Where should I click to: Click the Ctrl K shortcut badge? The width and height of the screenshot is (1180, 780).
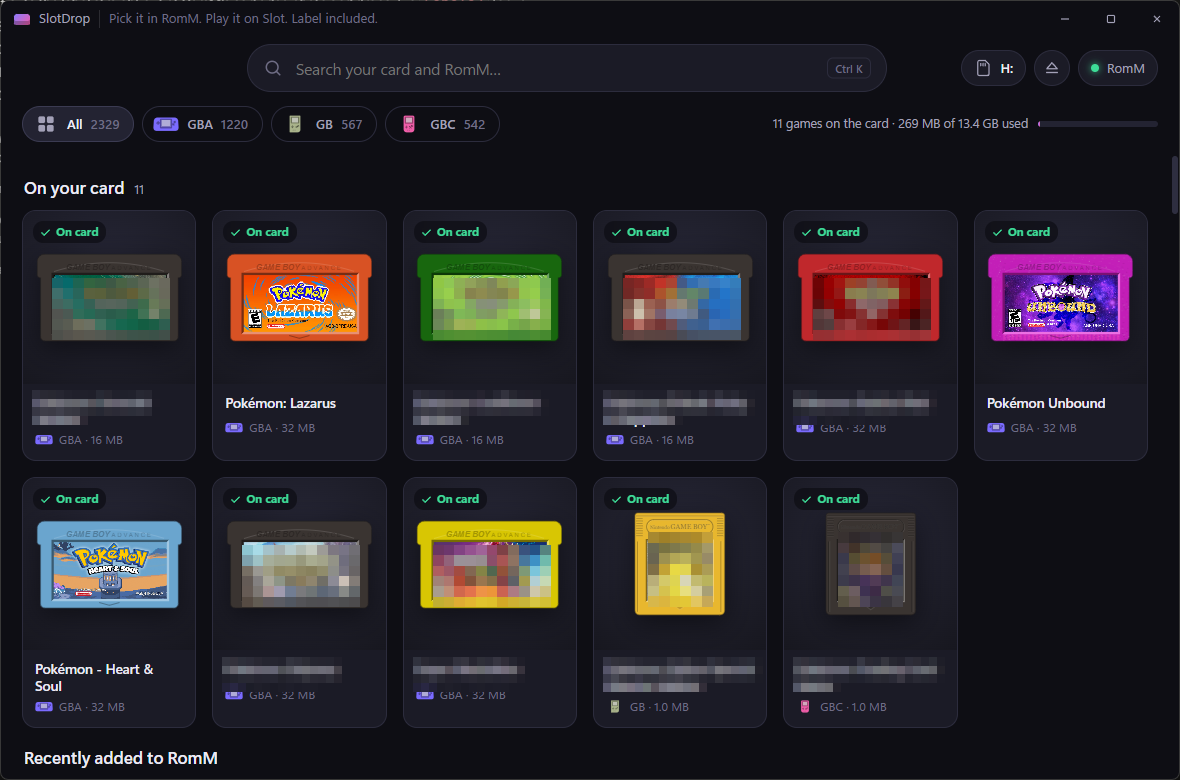(849, 69)
